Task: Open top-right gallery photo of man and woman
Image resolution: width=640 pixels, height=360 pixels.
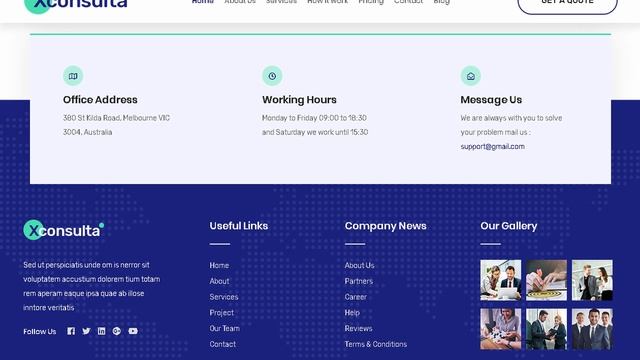Action: click(592, 280)
